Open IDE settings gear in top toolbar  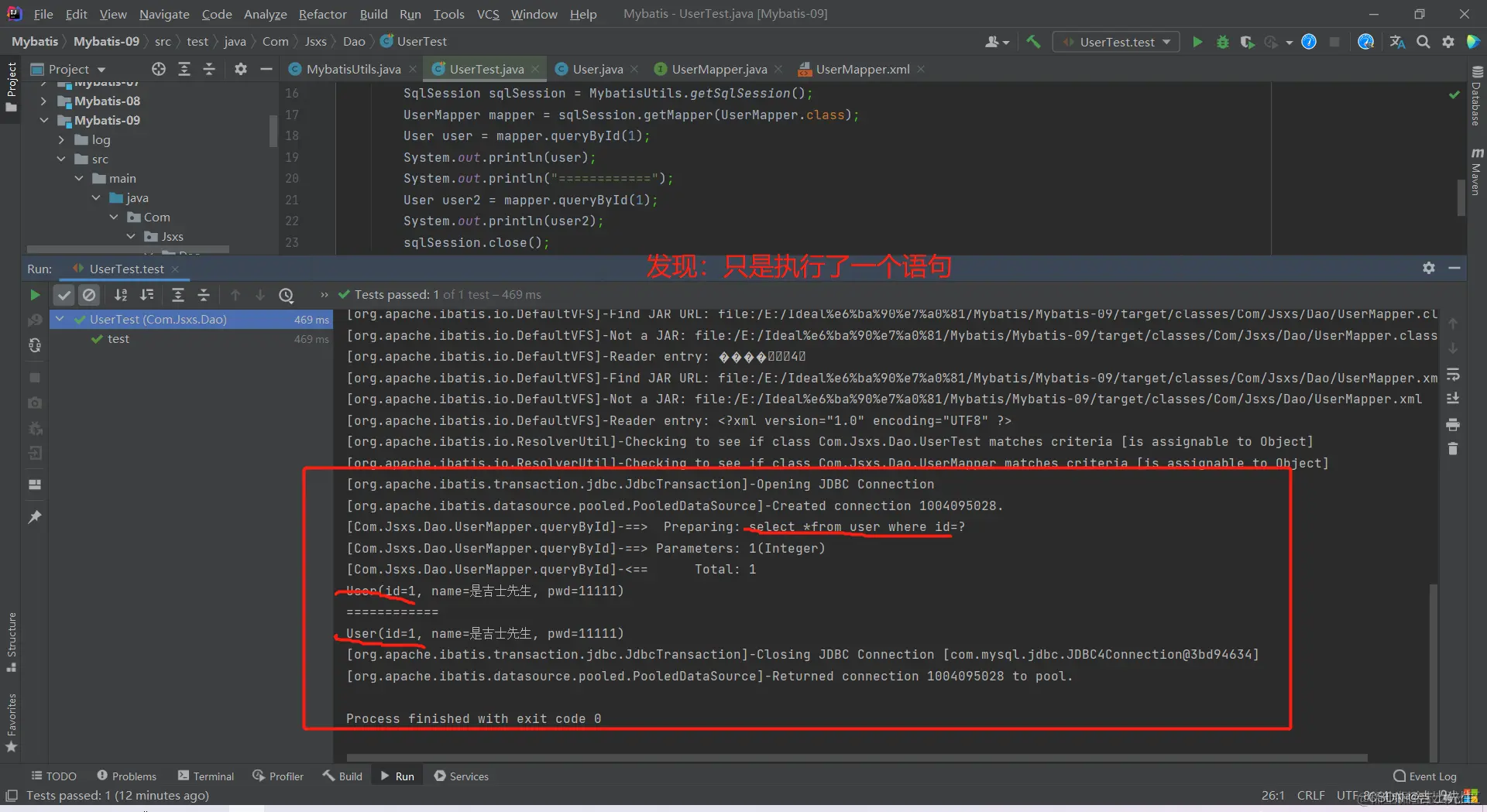1448,42
